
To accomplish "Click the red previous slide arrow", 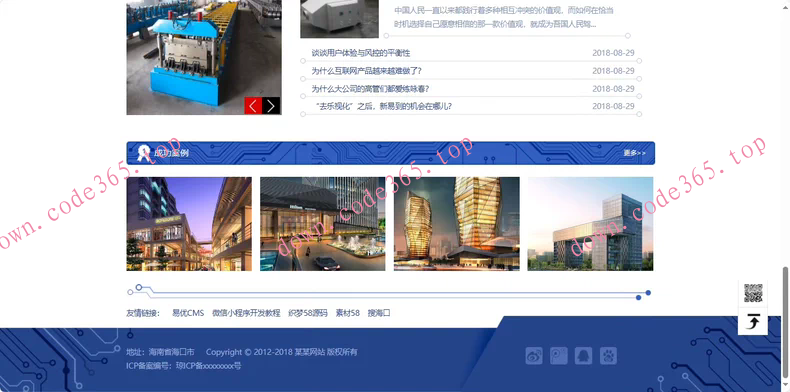I will [x=253, y=106].
